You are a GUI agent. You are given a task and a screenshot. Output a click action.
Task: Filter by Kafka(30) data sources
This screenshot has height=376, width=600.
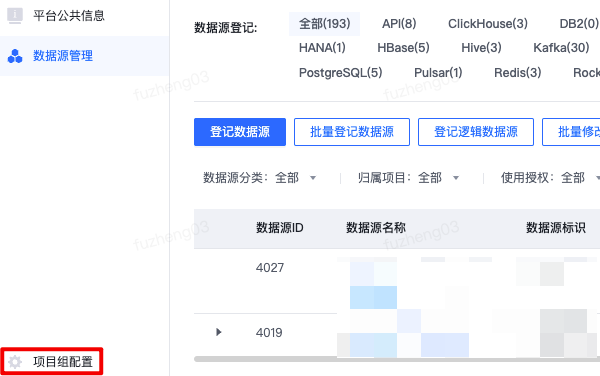point(561,48)
